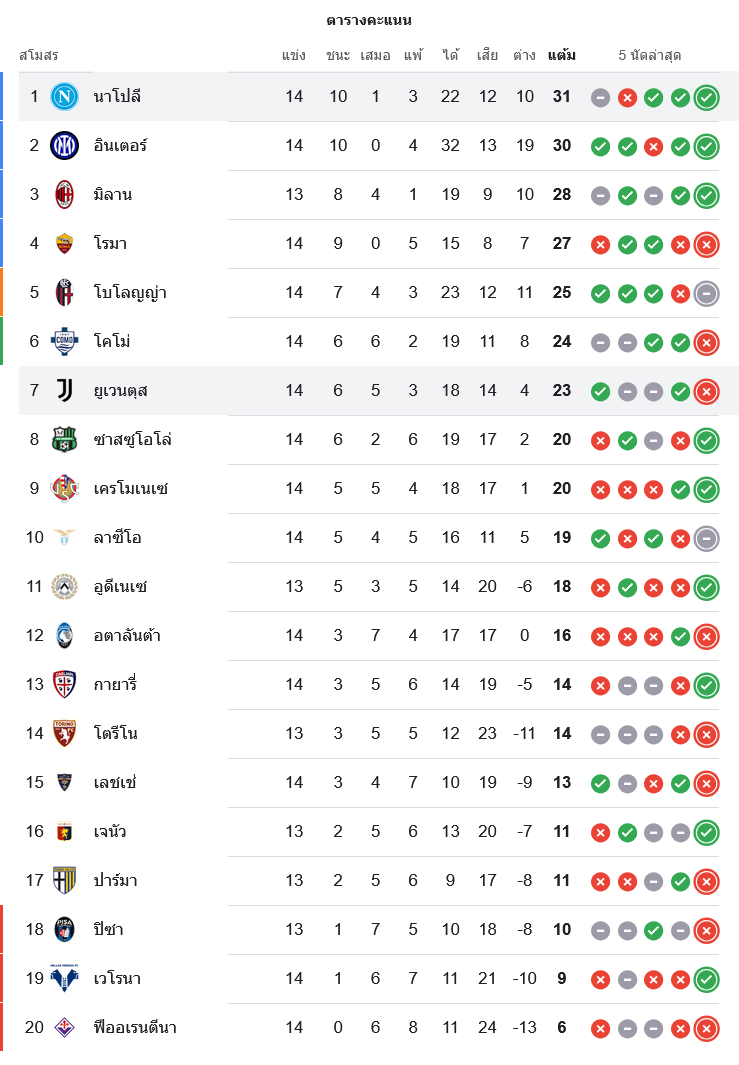Select the ยูเวนตุส table row
This screenshot has height=1065, width=739.
pos(378,391)
